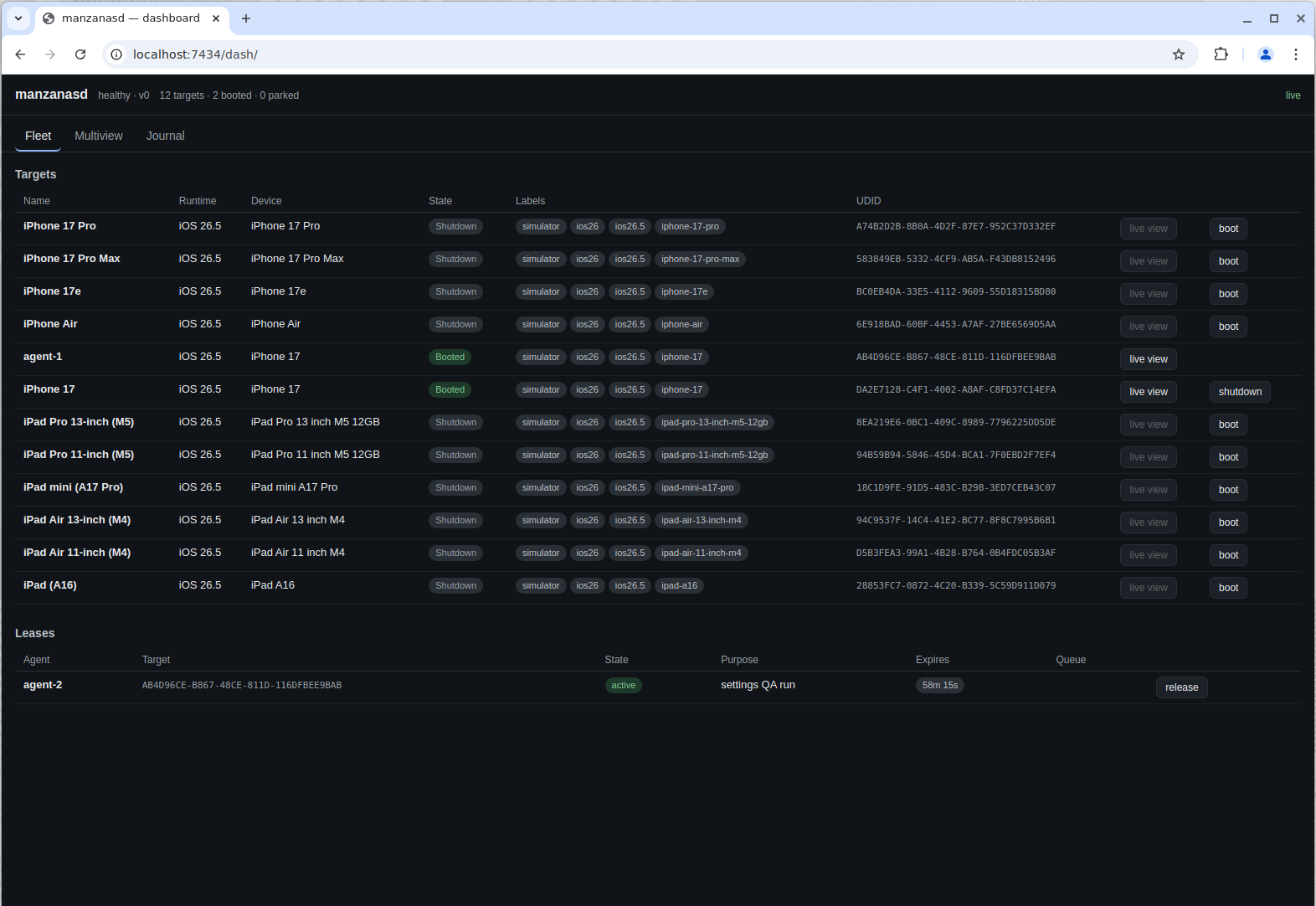Click the live status indicator
The image size is (1316, 906).
(x=1293, y=95)
